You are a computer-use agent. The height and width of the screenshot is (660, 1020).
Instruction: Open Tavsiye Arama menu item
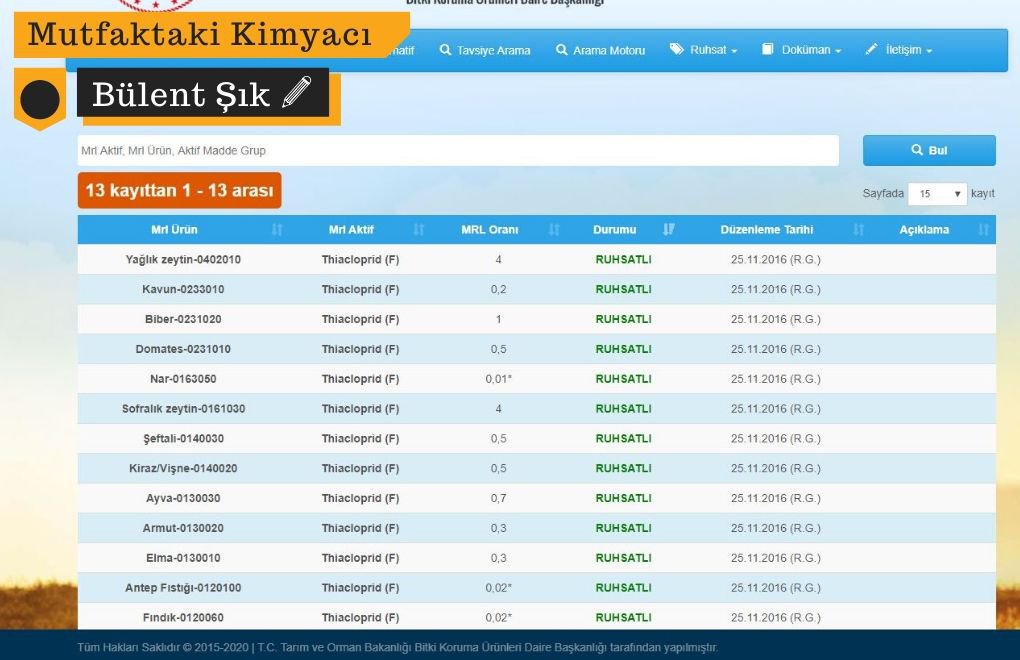485,50
